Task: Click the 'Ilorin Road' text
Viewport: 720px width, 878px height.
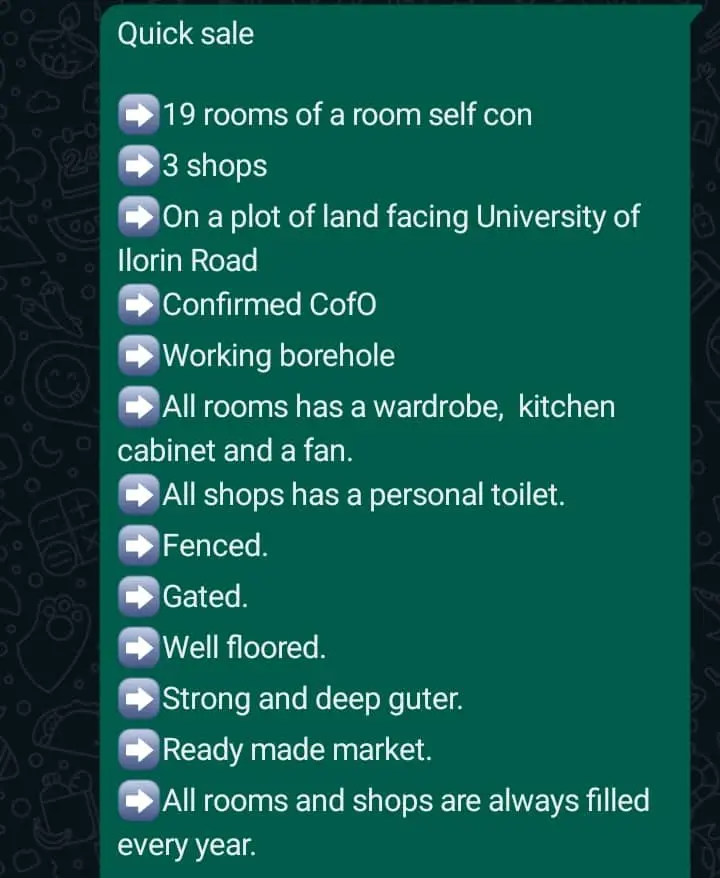Action: [187, 261]
